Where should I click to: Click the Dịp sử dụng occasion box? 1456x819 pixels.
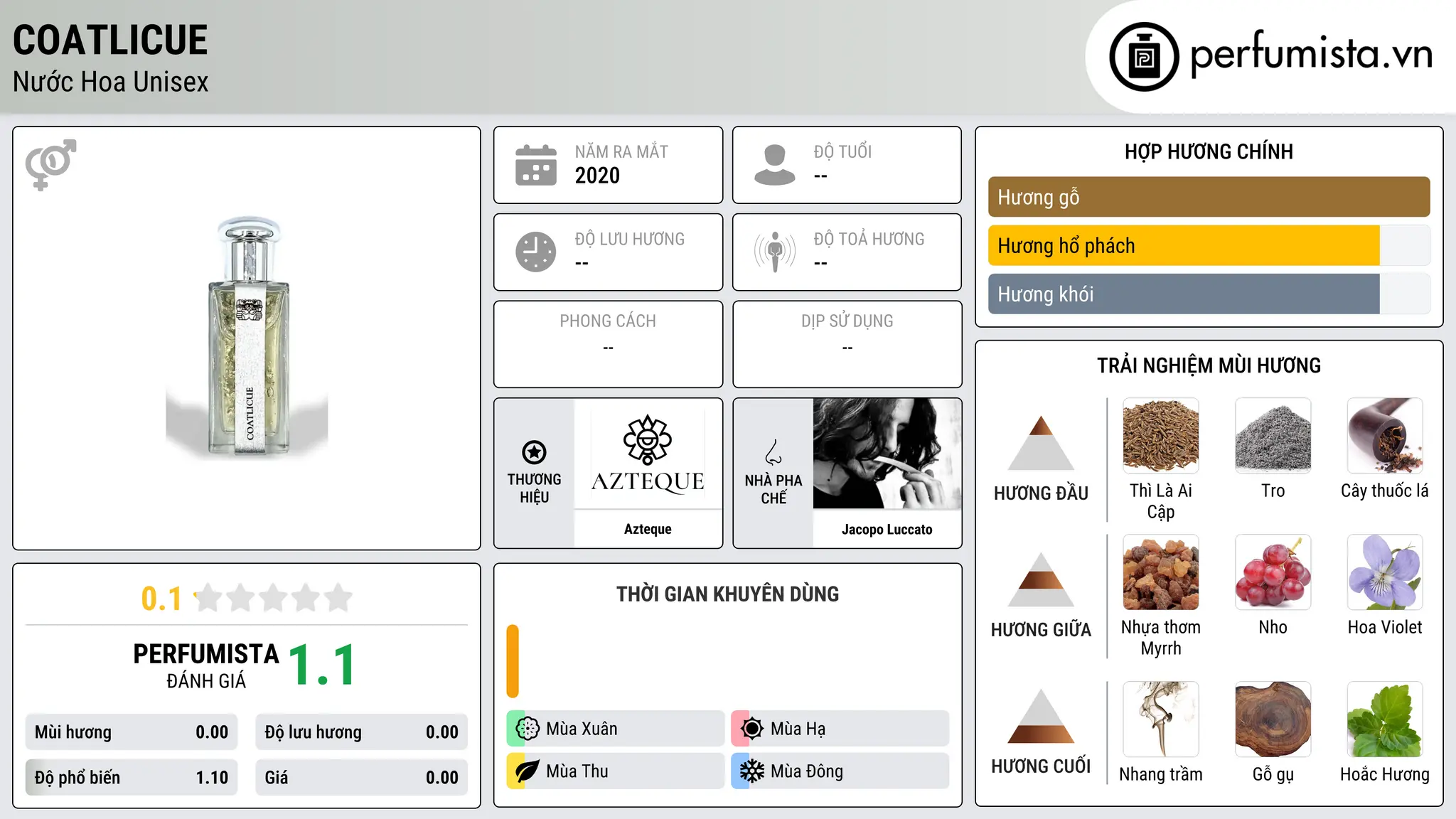pos(847,344)
